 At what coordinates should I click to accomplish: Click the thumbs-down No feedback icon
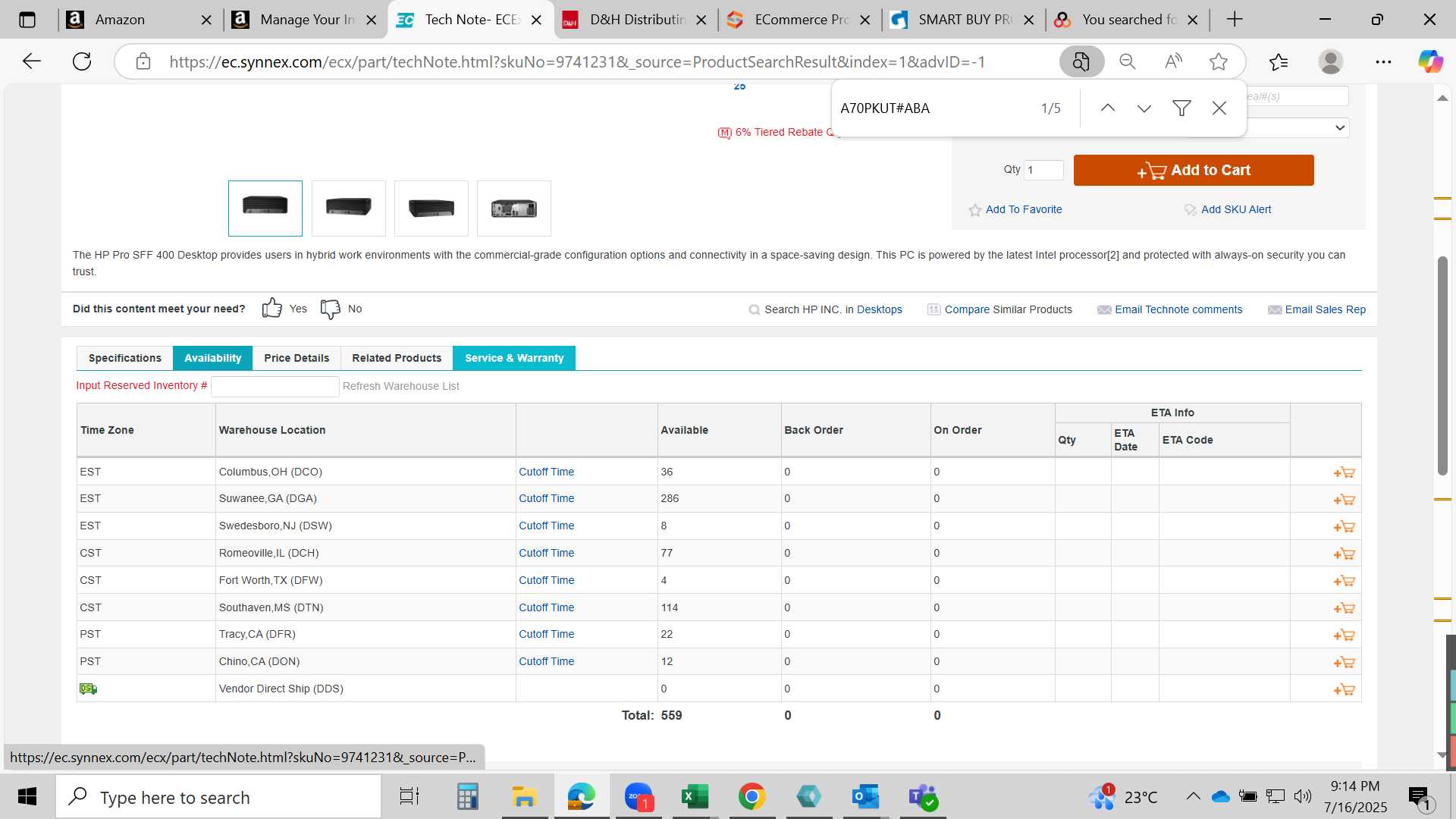point(331,309)
